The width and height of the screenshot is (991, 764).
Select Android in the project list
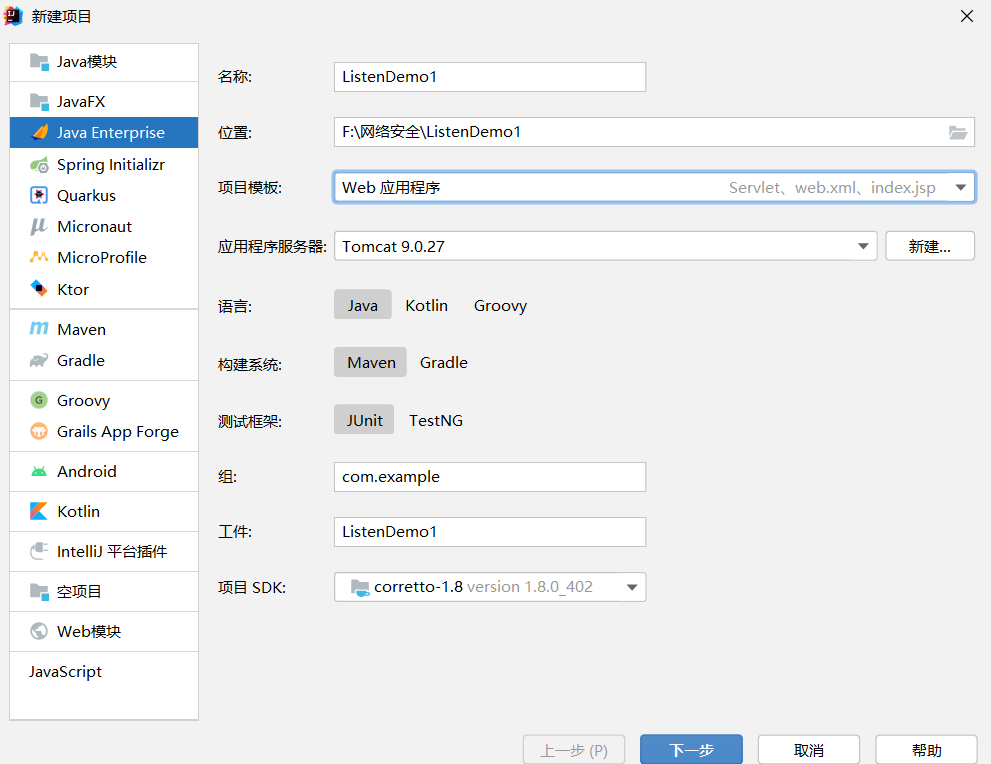coord(104,471)
